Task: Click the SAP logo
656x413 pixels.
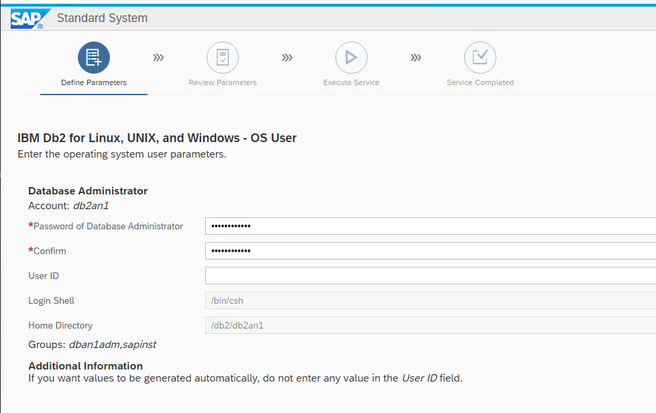Action: pyautogui.click(x=30, y=19)
